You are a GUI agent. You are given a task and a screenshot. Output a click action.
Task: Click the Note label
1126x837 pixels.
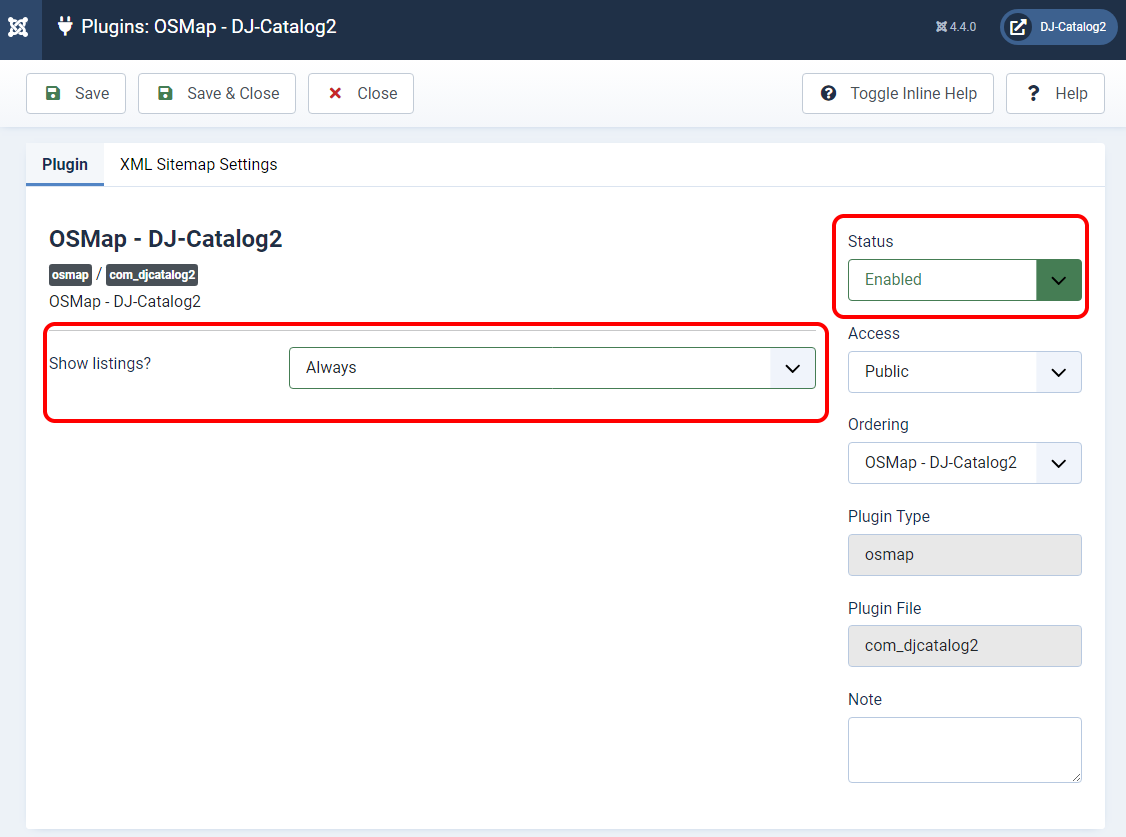click(865, 699)
